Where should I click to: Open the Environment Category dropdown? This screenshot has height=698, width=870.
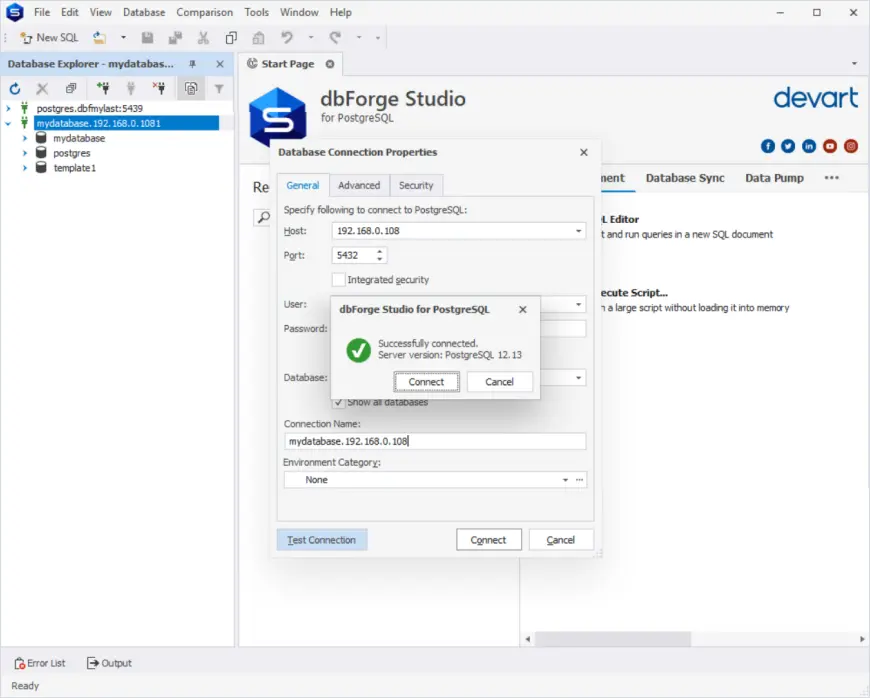pos(565,480)
